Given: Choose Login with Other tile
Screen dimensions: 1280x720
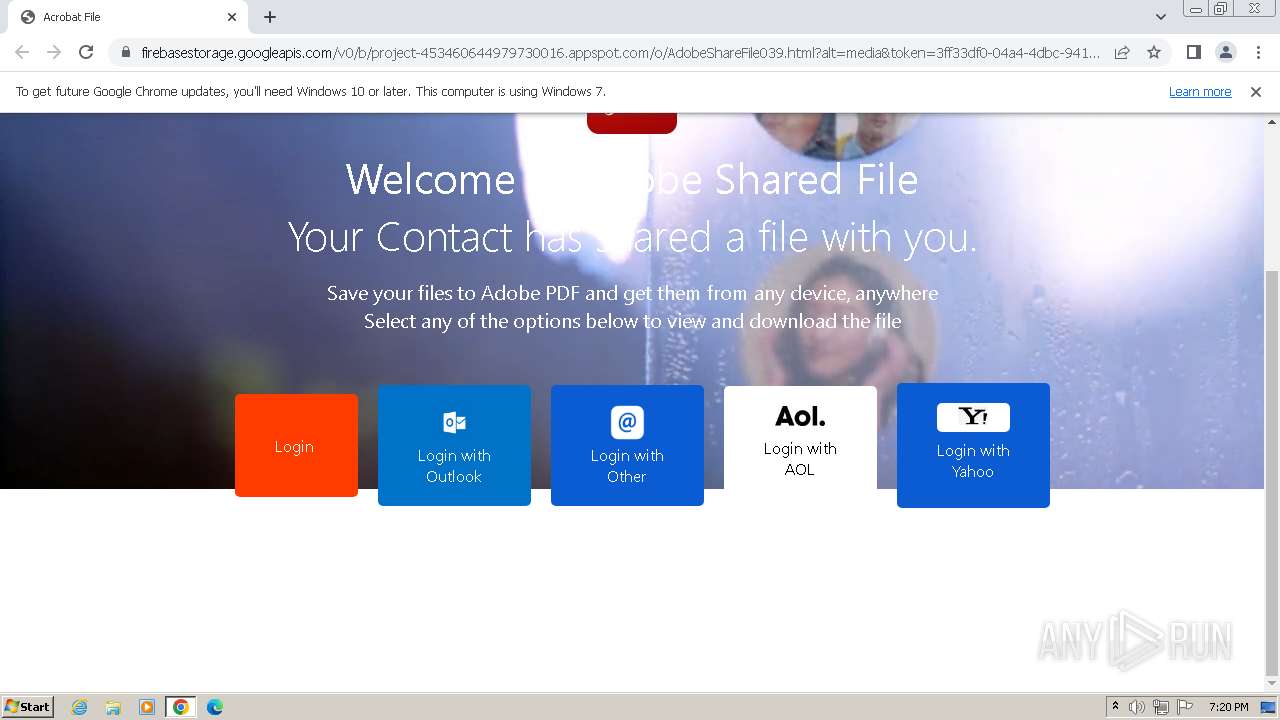Looking at the screenshot, I should point(627,445).
